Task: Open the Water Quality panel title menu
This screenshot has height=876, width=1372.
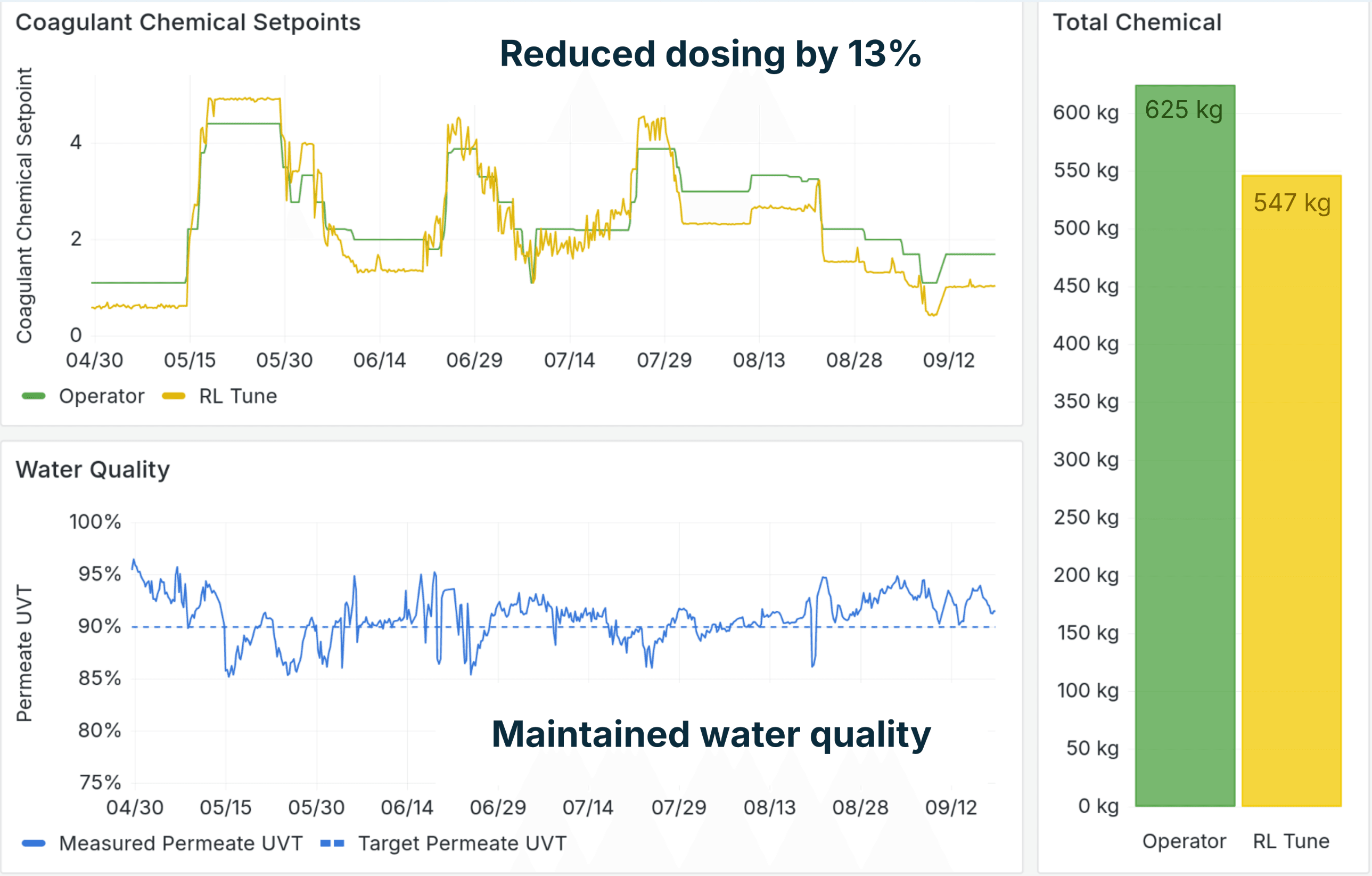Action: coord(92,470)
